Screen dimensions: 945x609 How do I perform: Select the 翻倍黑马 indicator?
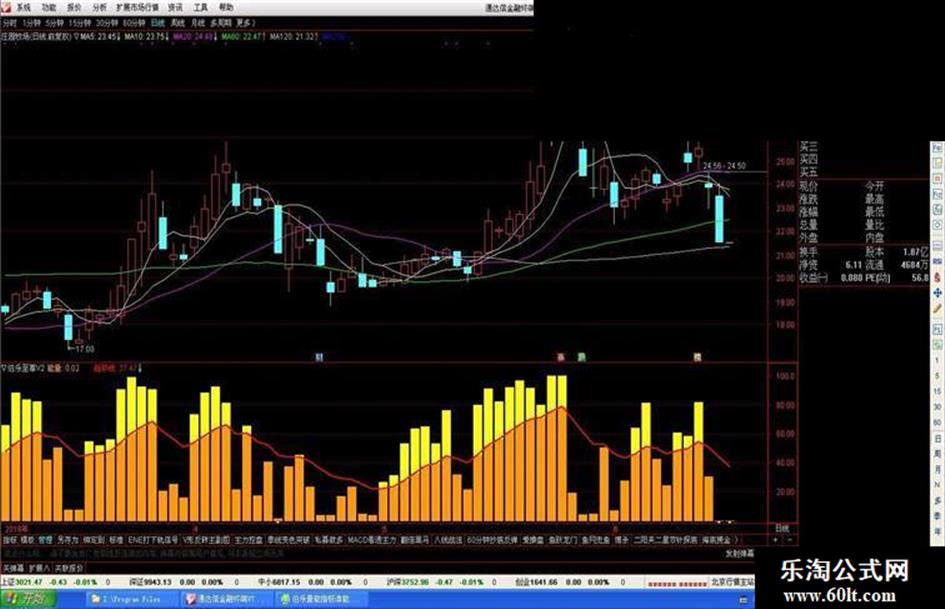(415, 540)
